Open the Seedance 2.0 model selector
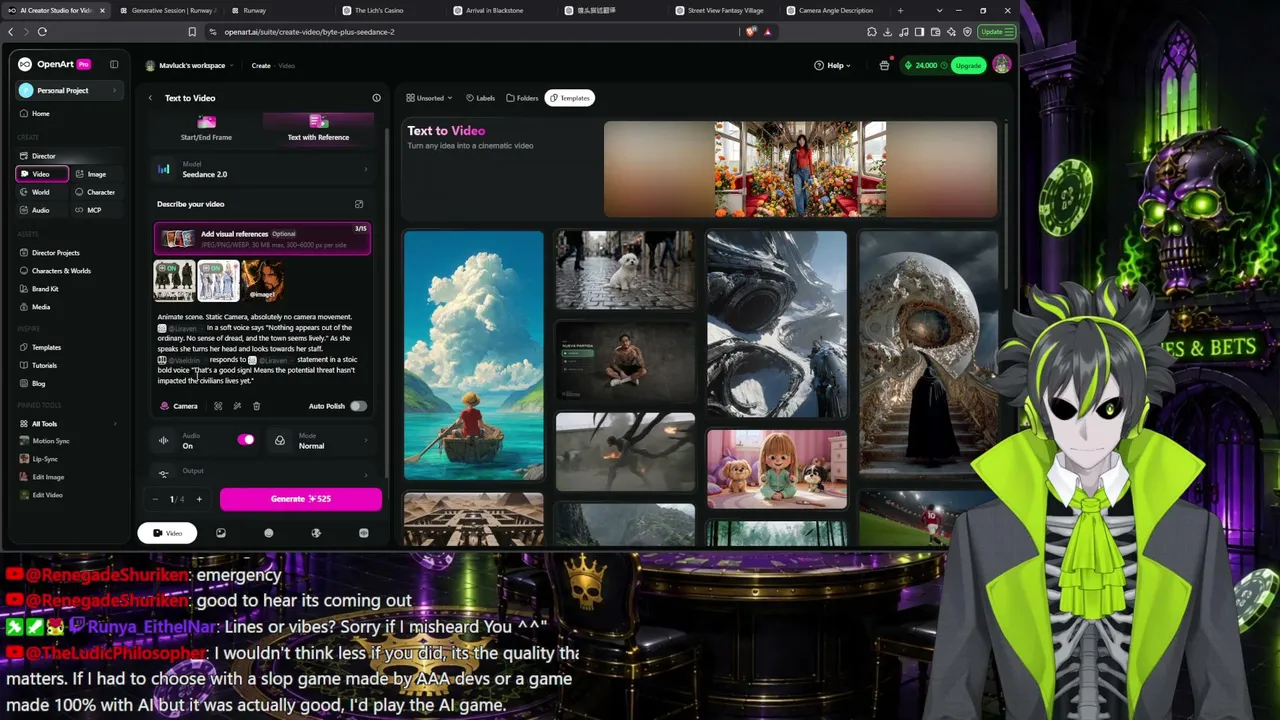Screen dimensions: 1280x720 tap(262, 170)
